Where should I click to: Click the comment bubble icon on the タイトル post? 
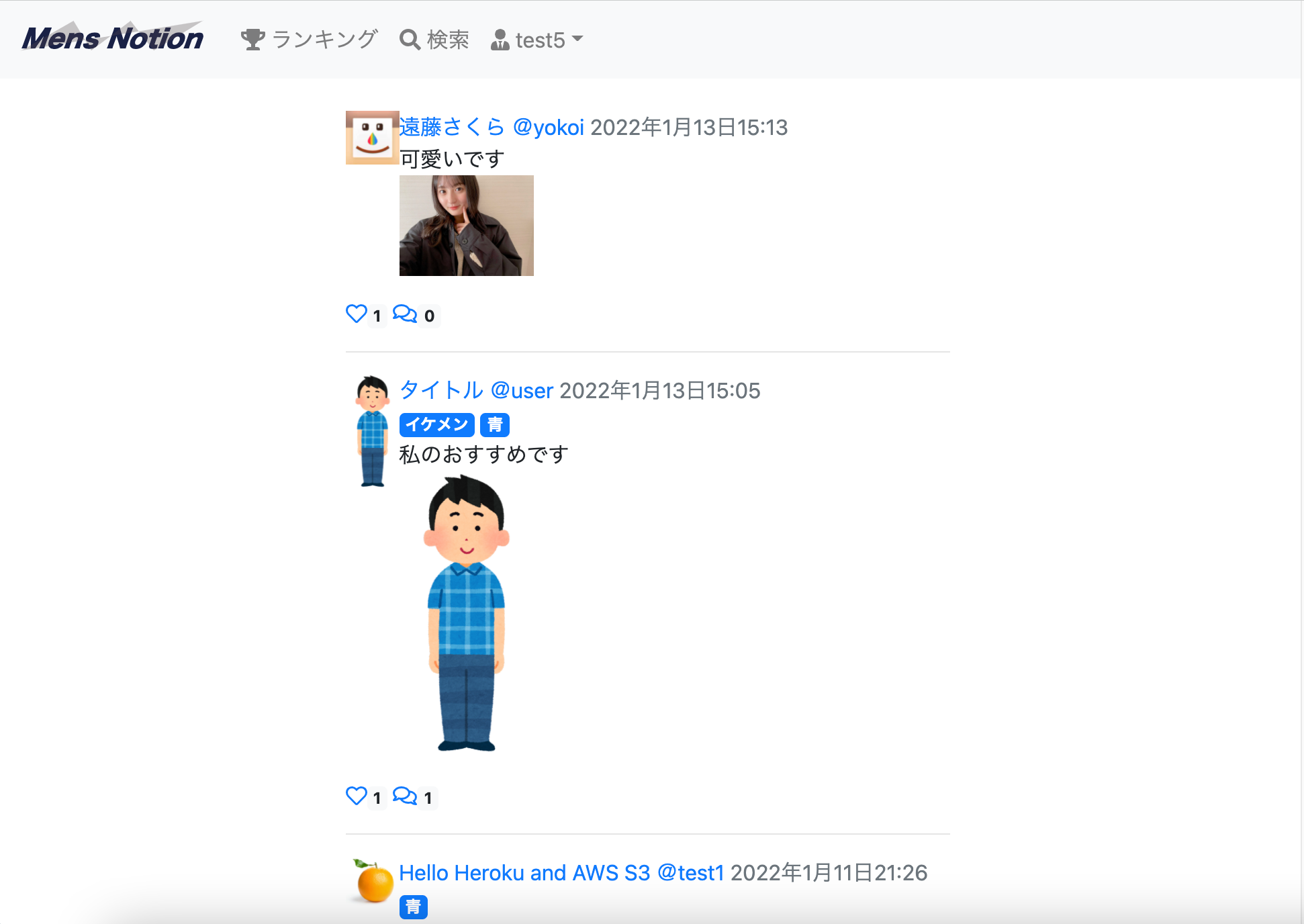coord(405,796)
